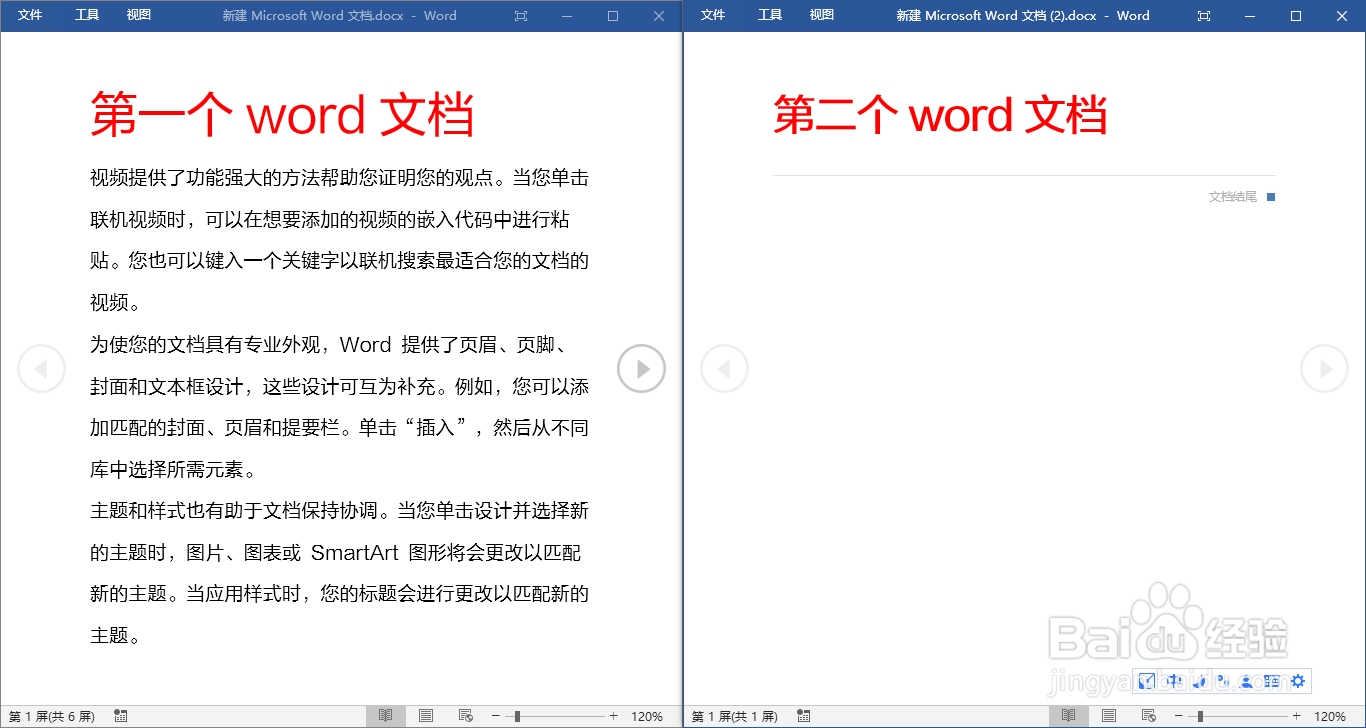Go to next screen in left document

pyautogui.click(x=641, y=369)
